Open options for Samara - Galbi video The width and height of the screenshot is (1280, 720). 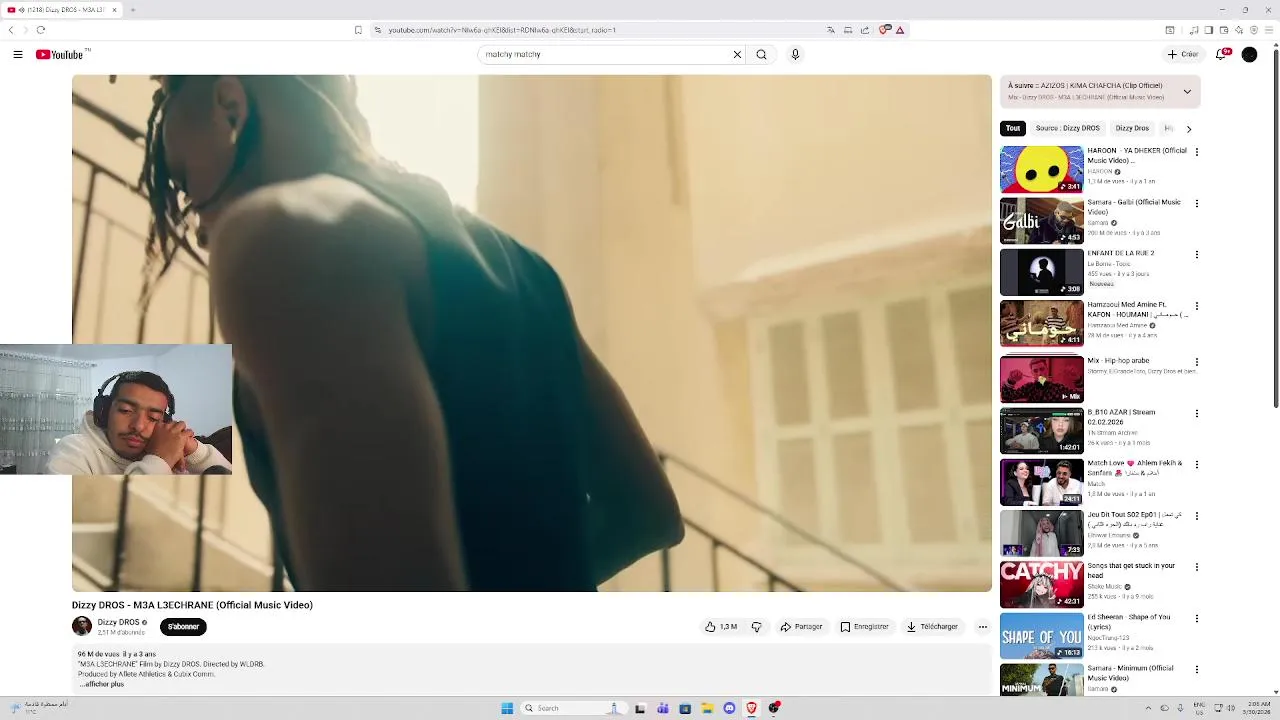[1196, 203]
